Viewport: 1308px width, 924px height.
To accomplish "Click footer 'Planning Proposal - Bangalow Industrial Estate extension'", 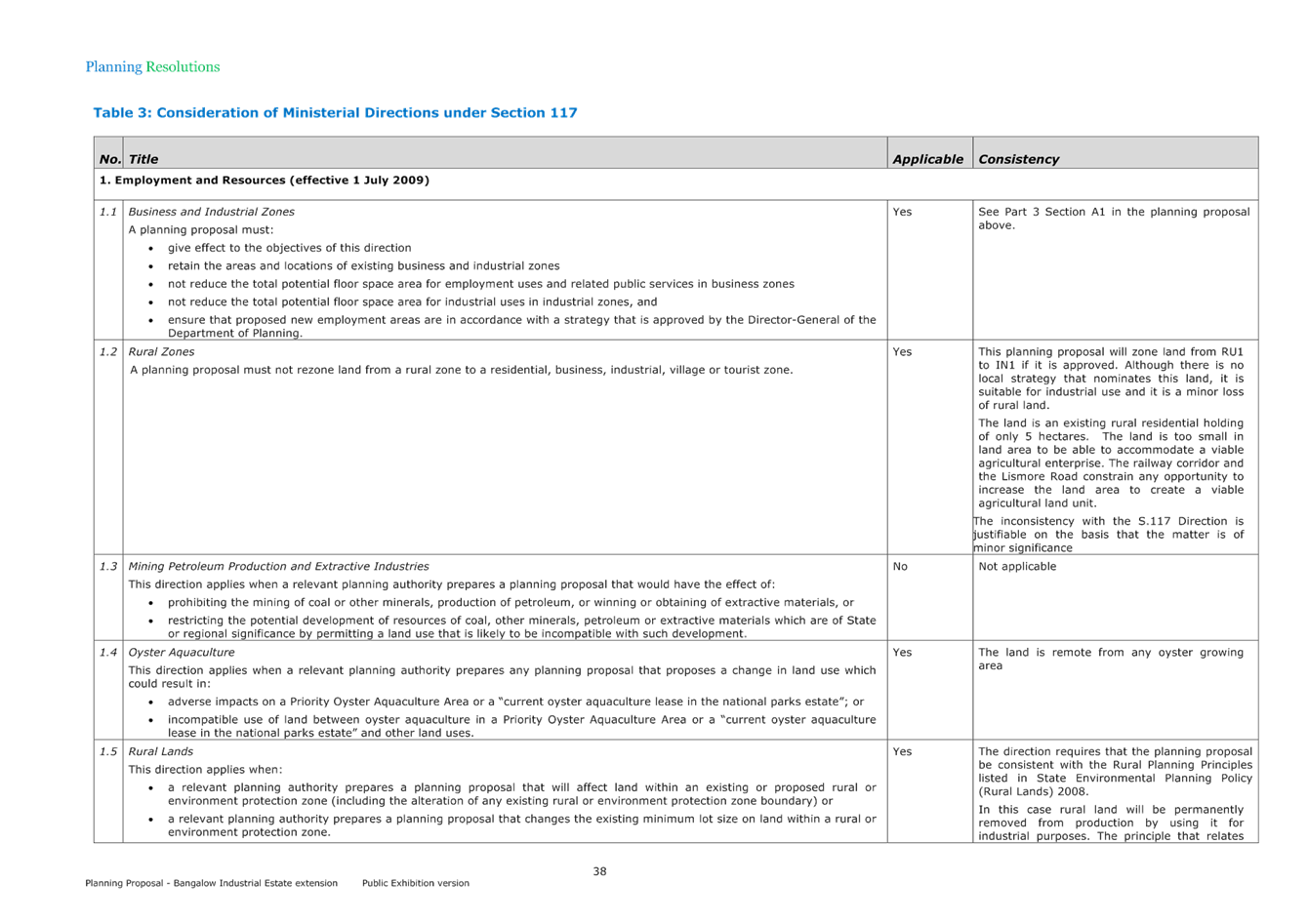I will click(211, 884).
